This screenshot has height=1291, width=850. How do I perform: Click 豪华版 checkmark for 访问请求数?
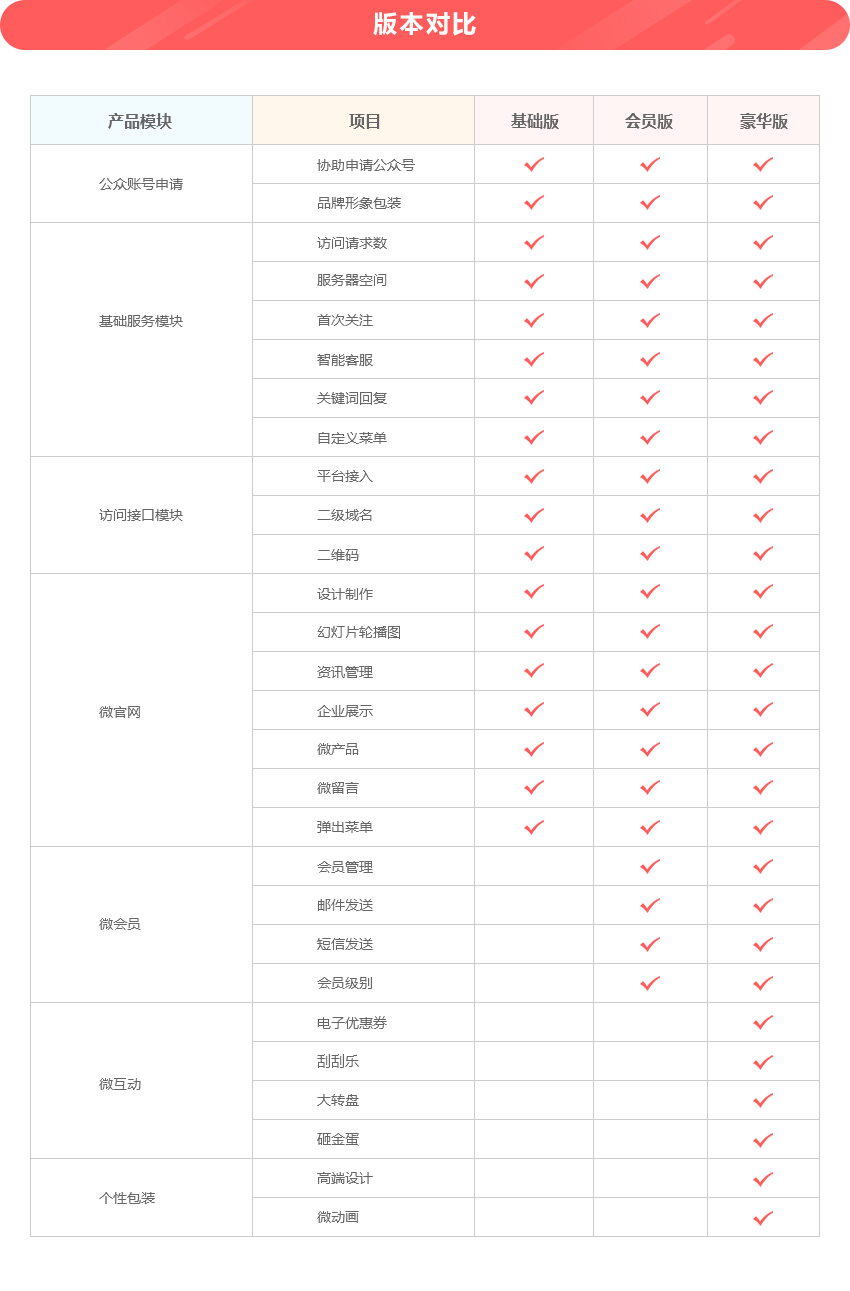pos(763,242)
